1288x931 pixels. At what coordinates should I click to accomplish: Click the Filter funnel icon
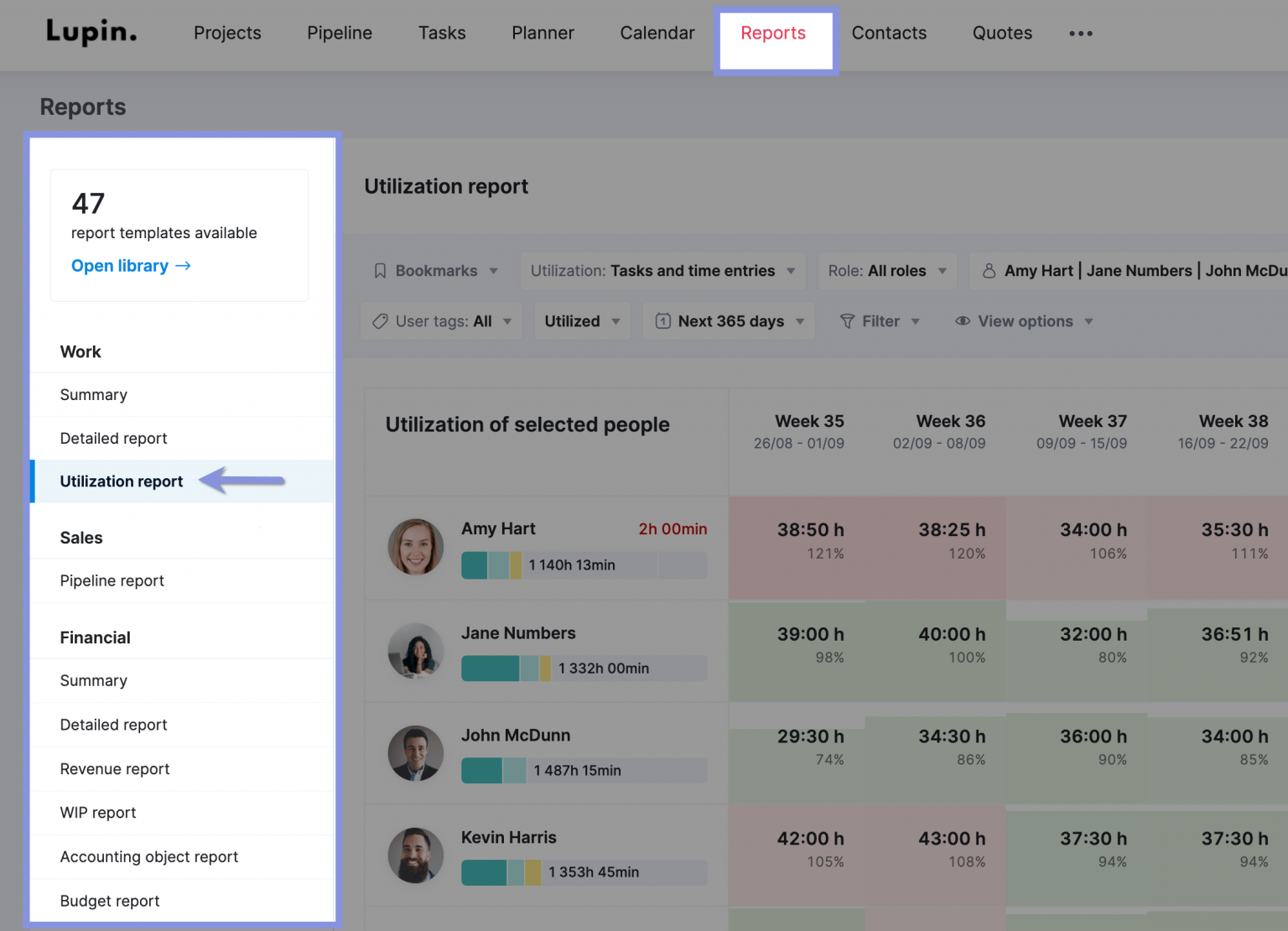coord(850,320)
